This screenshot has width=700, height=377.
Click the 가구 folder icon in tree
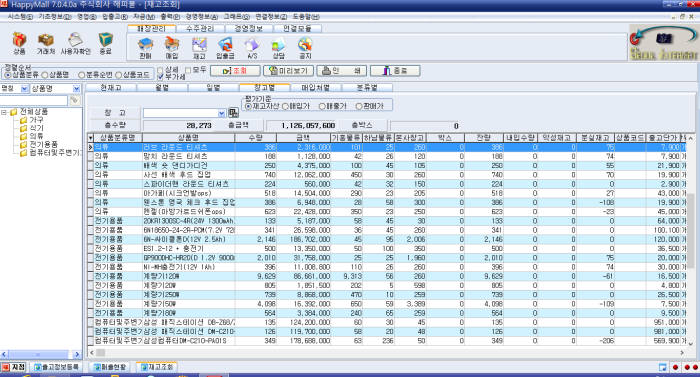(23, 120)
